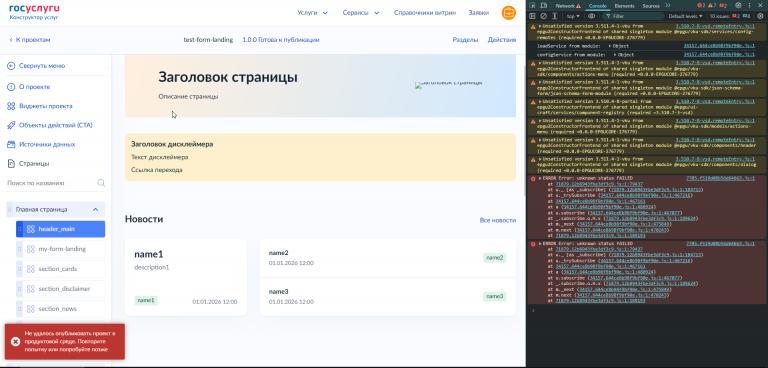Open DevTools three-dot menu
The image size is (768, 368).
[750, 5]
